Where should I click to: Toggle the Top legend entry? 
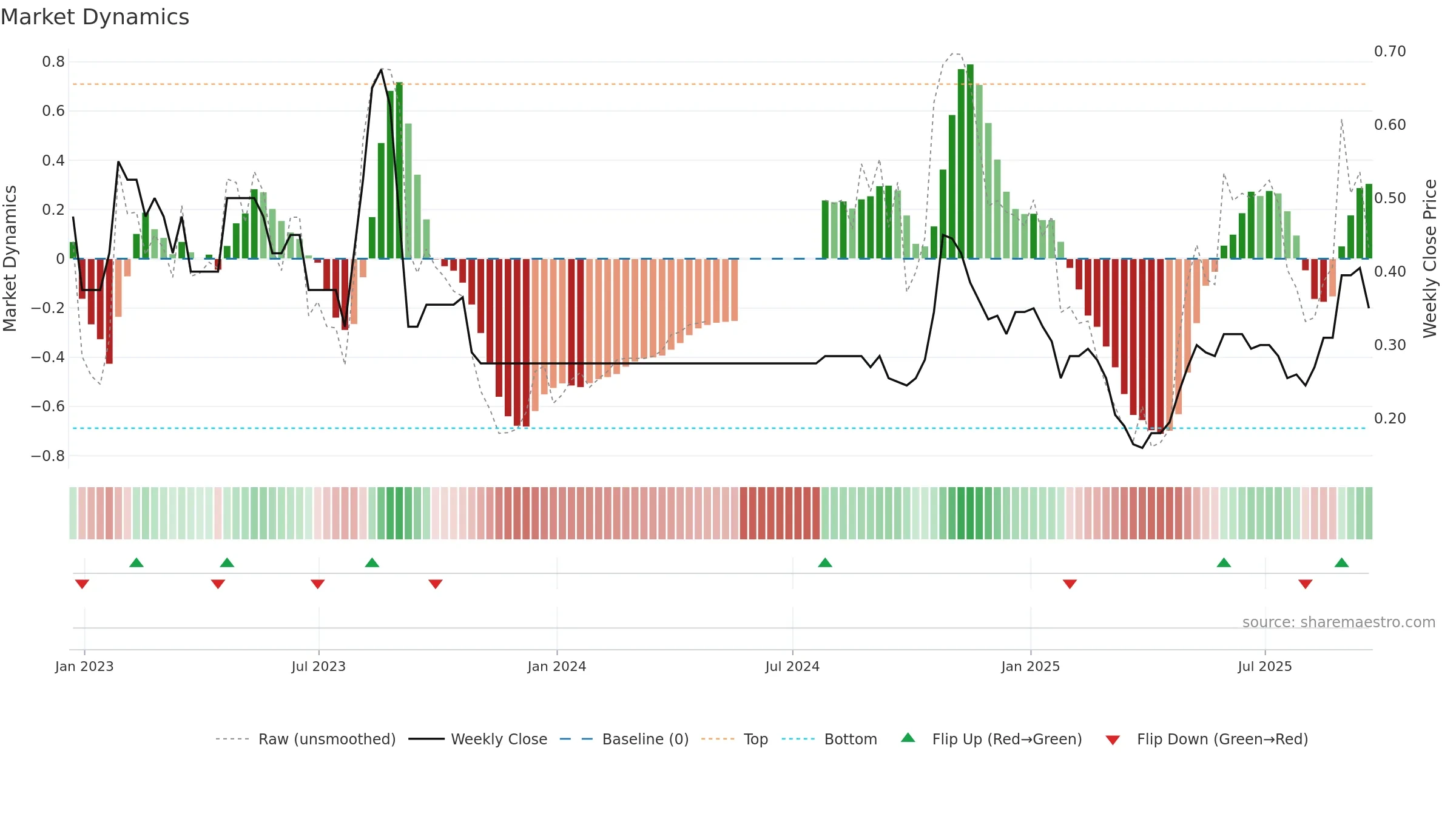click(x=735, y=739)
